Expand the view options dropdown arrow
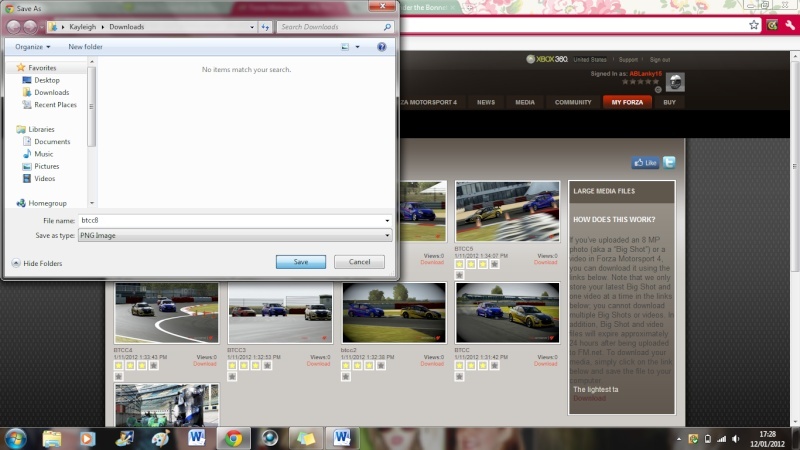 pos(357,47)
